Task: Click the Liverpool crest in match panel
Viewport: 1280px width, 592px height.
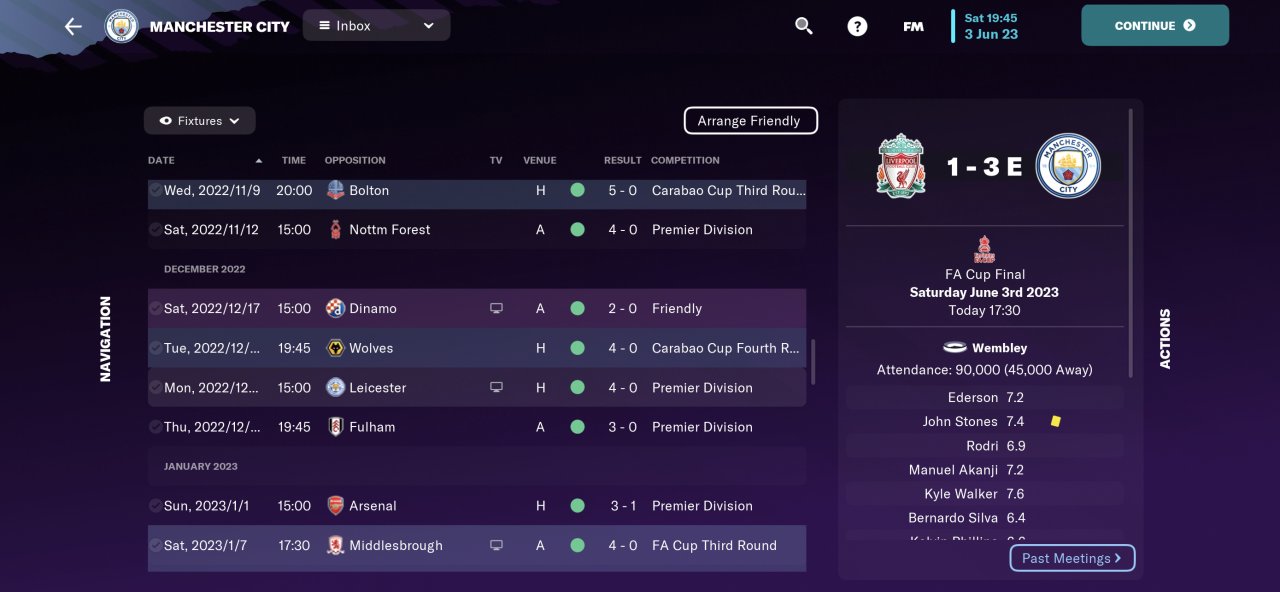Action: [900, 166]
